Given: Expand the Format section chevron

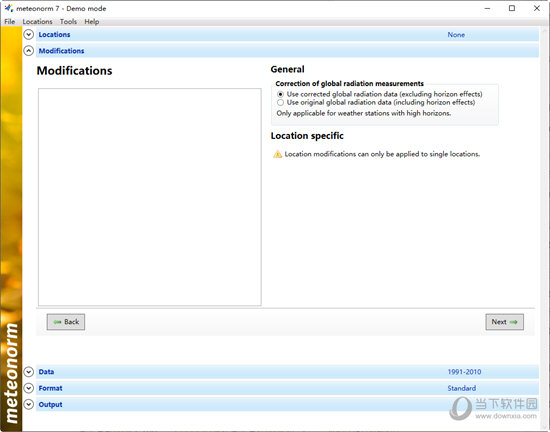Looking at the screenshot, I should point(28,388).
